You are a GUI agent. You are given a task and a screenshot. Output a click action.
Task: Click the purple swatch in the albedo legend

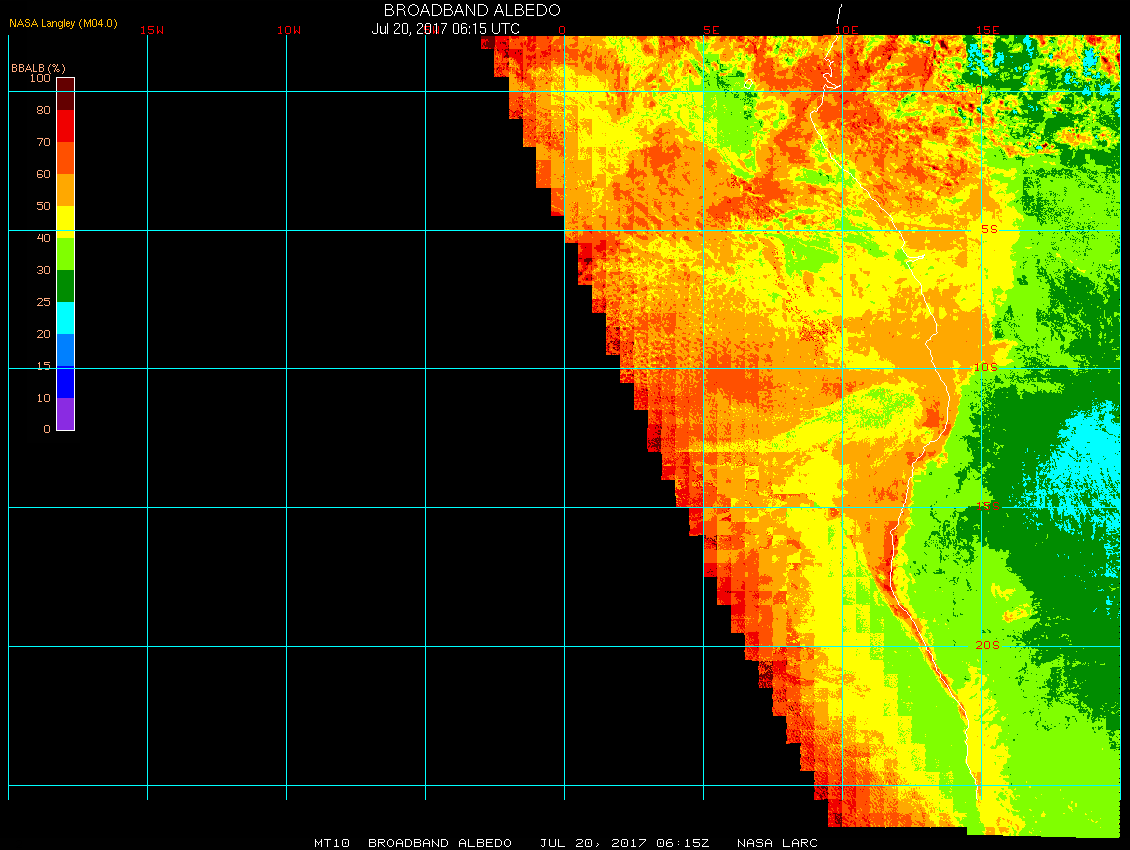(x=65, y=414)
